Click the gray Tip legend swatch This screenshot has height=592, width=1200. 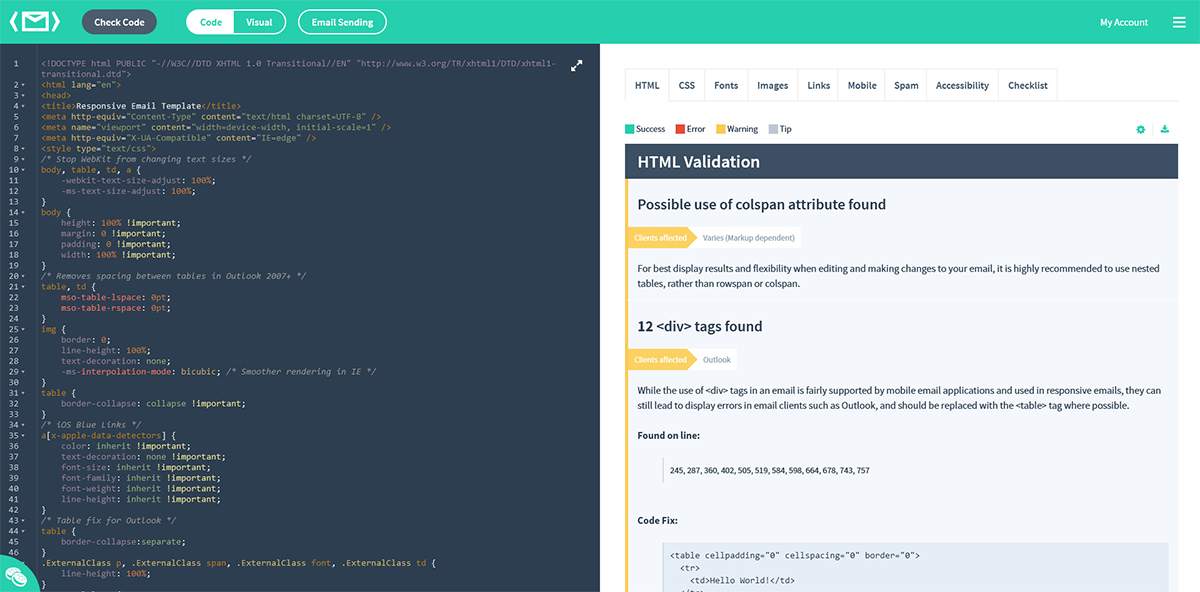pos(773,129)
